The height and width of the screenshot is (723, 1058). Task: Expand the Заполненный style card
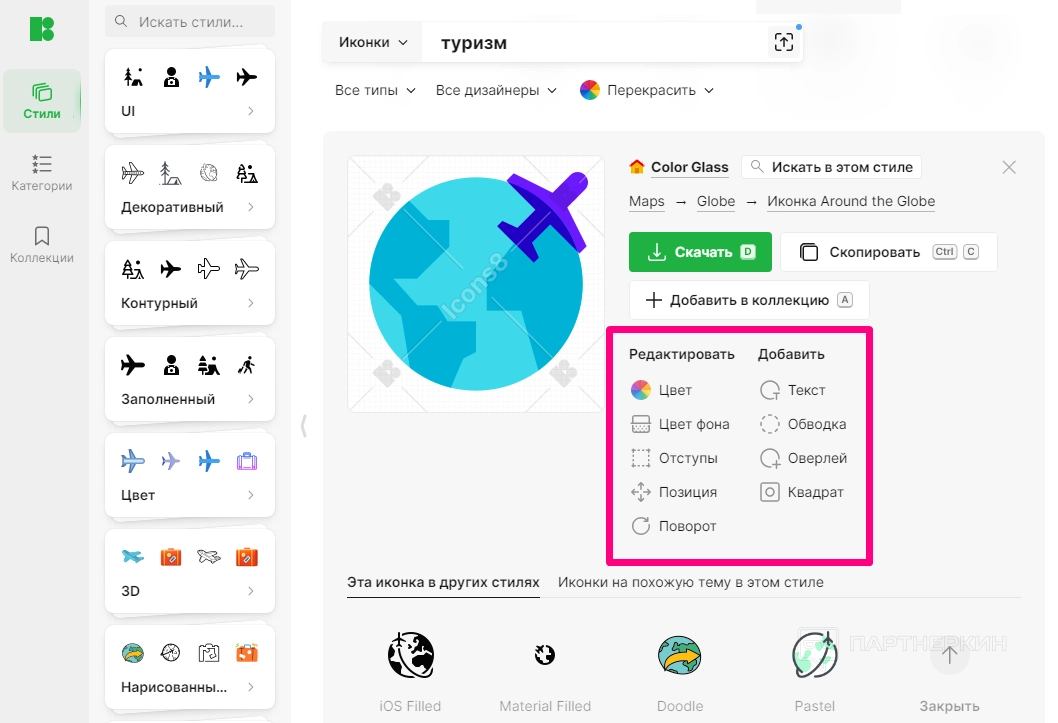coord(251,399)
